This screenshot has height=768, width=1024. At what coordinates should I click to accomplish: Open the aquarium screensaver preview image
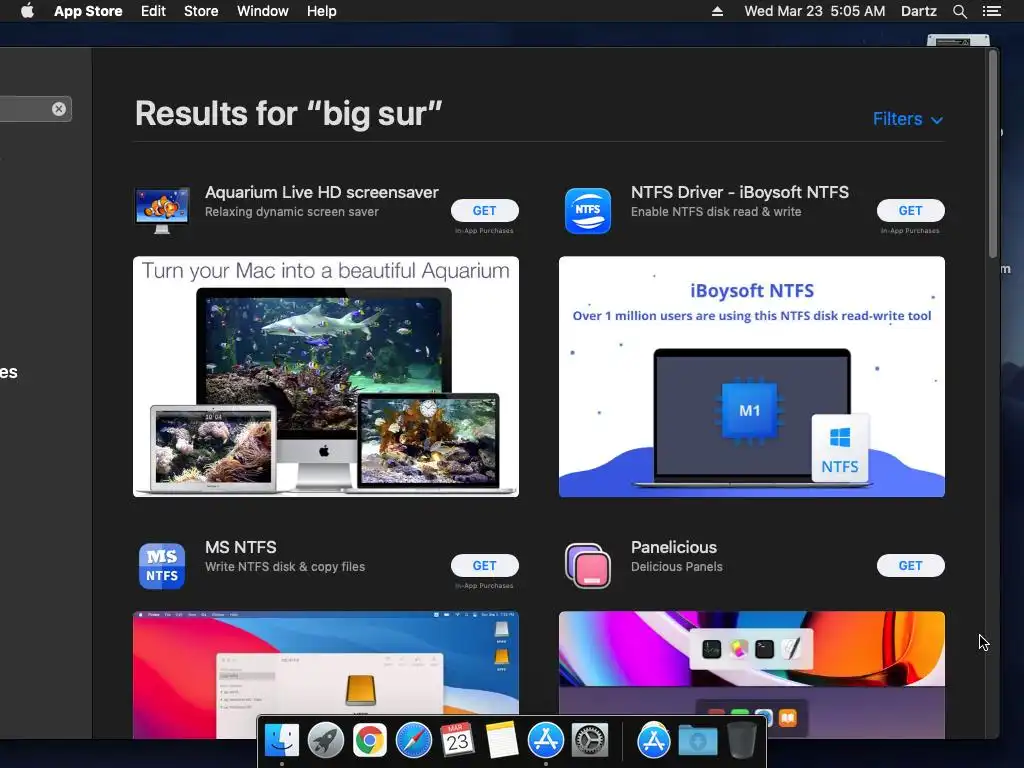326,377
